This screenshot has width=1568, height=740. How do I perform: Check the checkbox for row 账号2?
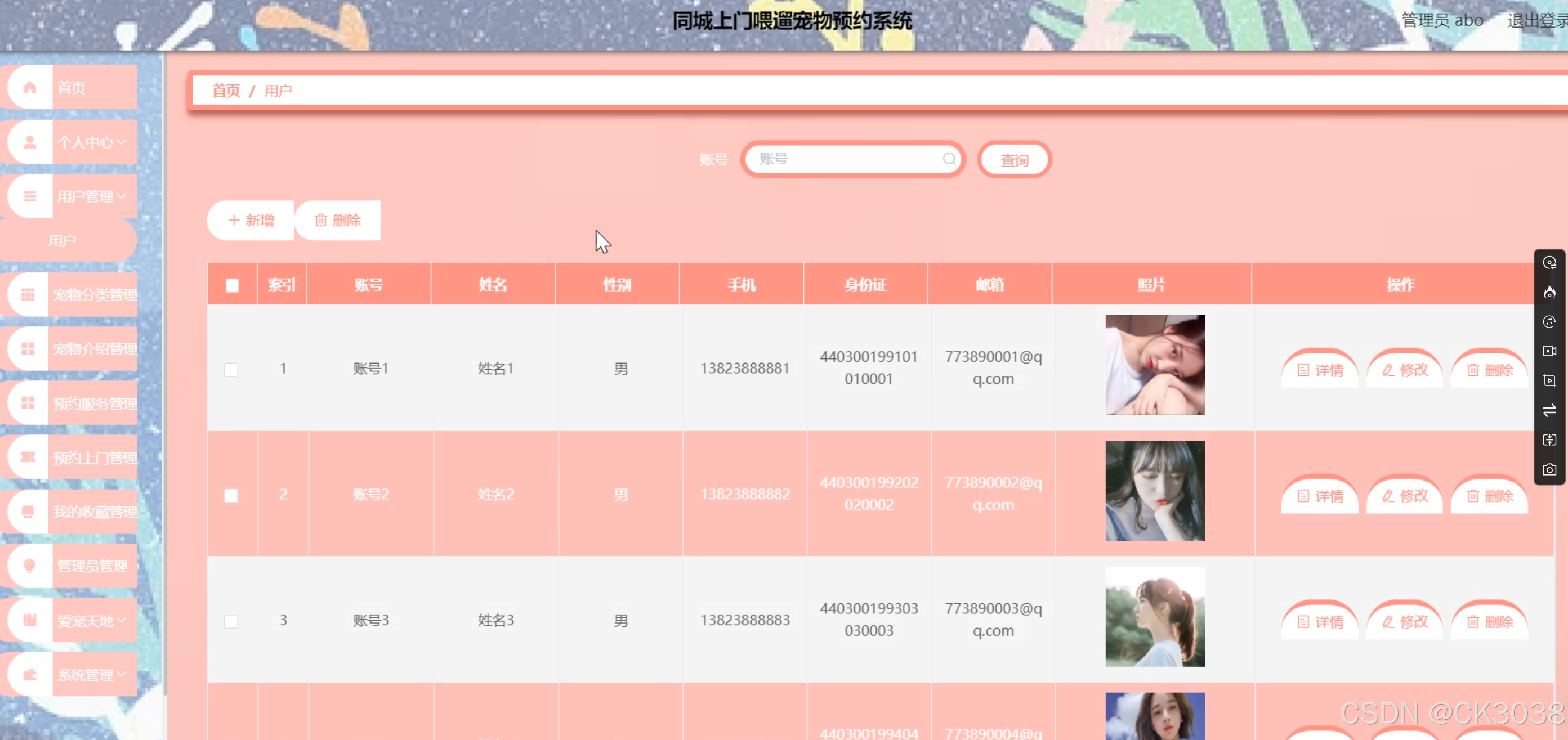point(231,495)
